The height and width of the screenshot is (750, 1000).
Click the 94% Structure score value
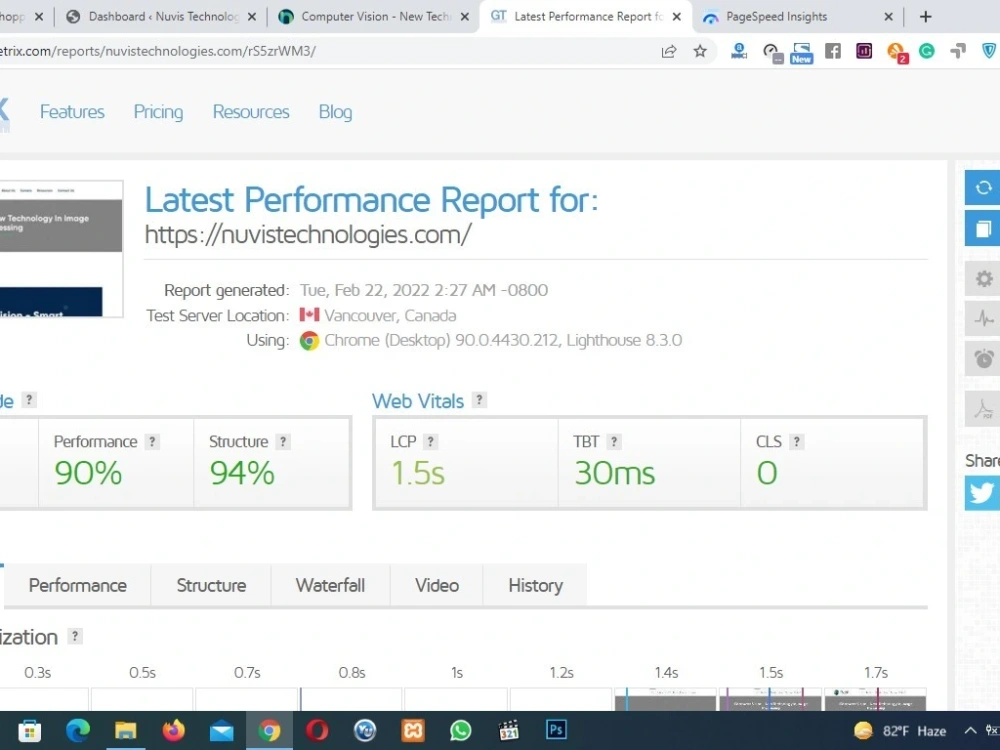coord(242,473)
